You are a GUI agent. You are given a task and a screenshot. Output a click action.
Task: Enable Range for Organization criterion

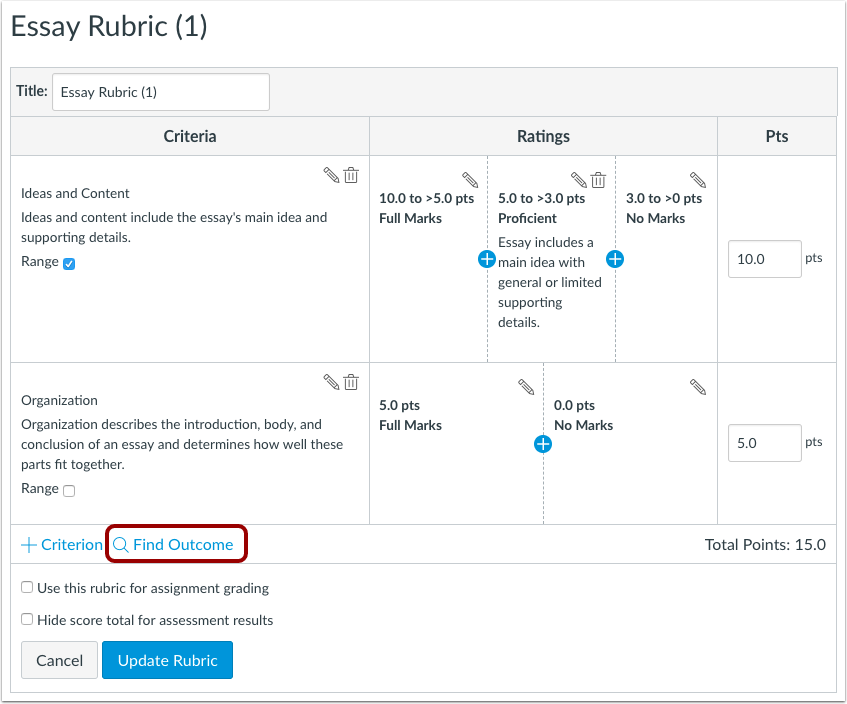coord(69,491)
